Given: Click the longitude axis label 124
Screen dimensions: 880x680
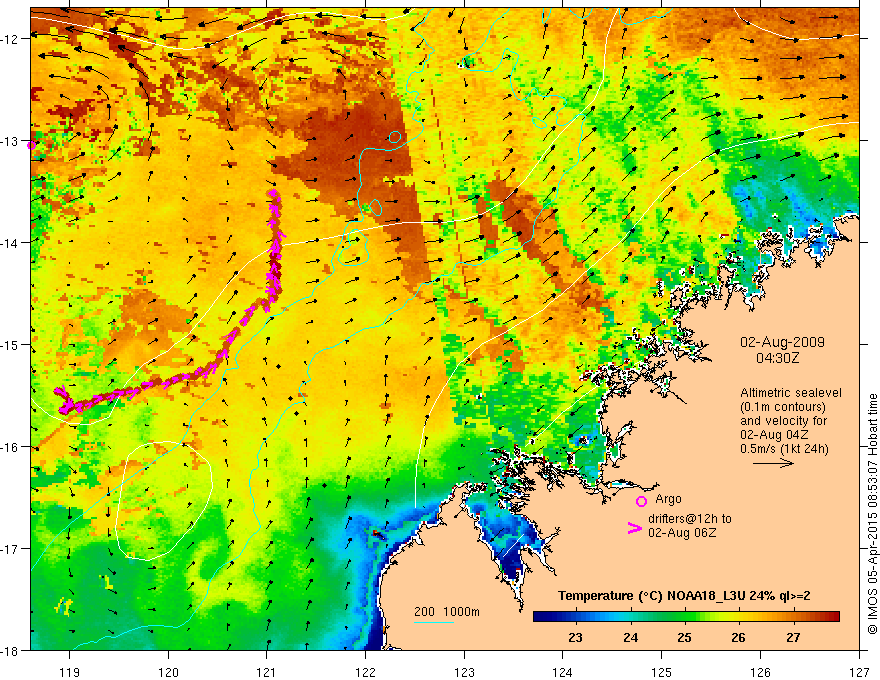Looking at the screenshot, I should click(x=563, y=672).
